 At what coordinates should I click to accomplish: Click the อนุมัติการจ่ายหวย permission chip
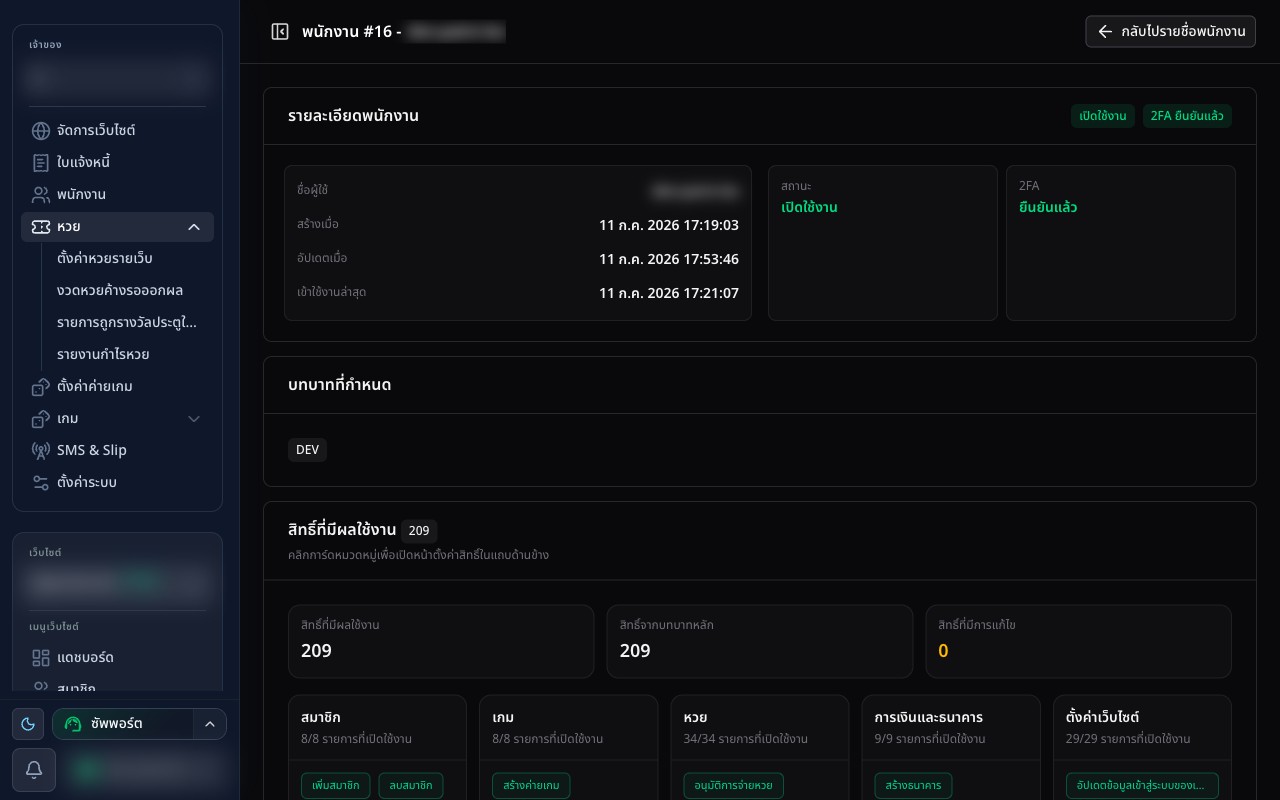734,786
